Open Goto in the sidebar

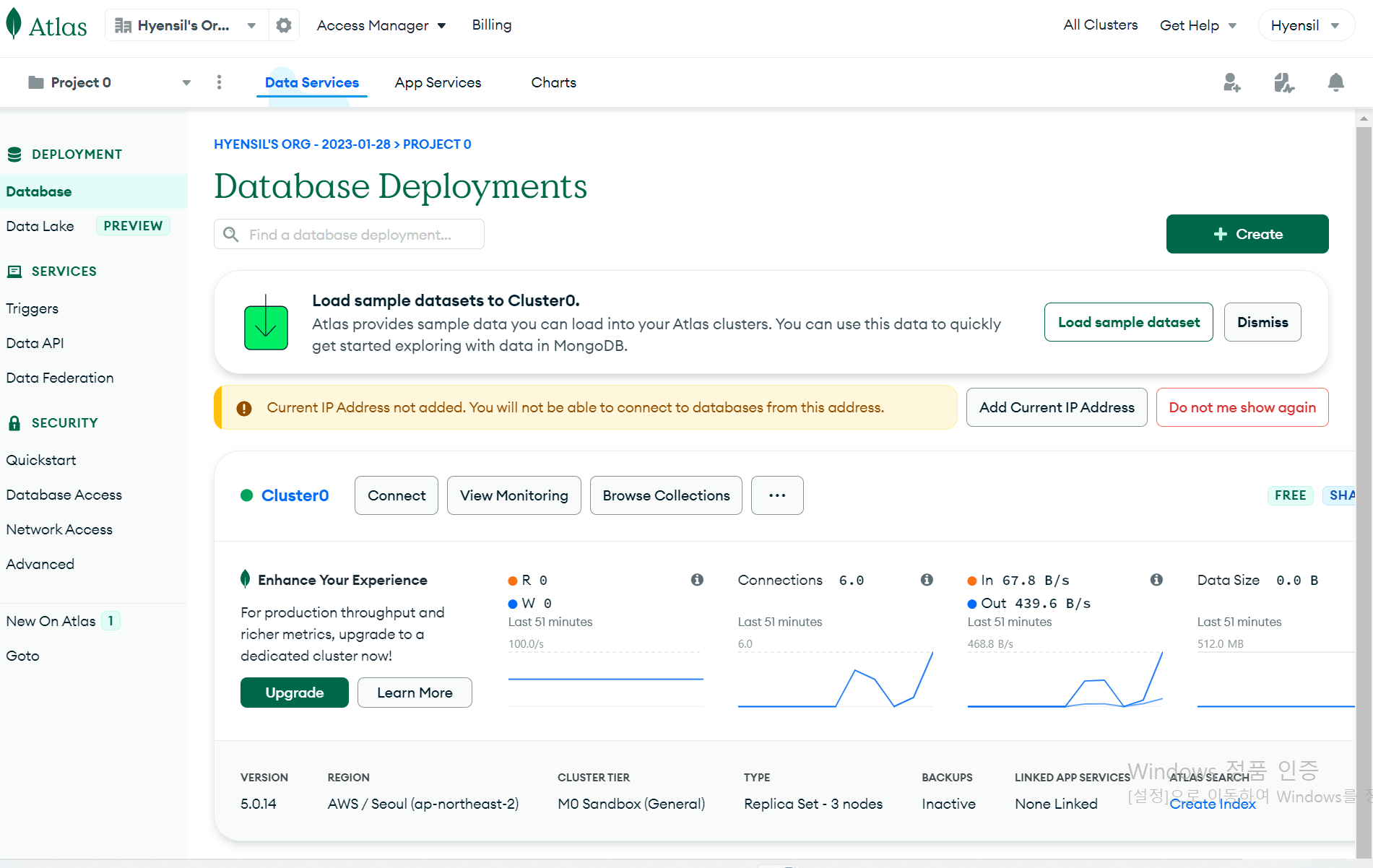23,656
